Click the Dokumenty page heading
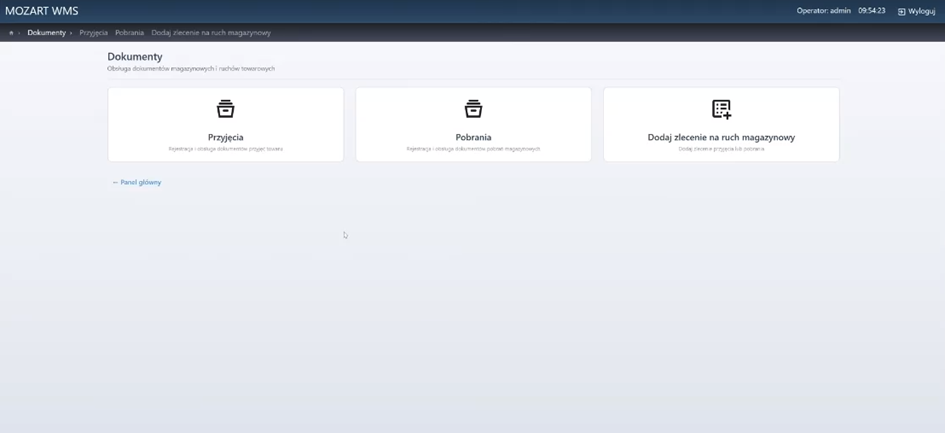Viewport: 945px width, 433px height. click(x=135, y=57)
